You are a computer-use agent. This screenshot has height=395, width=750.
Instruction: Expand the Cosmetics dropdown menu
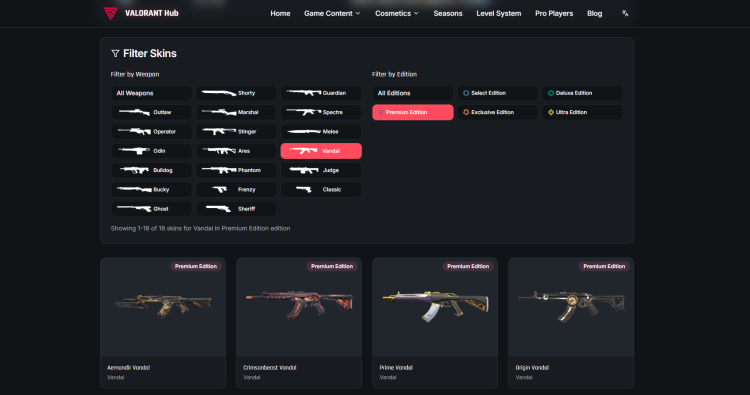(397, 13)
